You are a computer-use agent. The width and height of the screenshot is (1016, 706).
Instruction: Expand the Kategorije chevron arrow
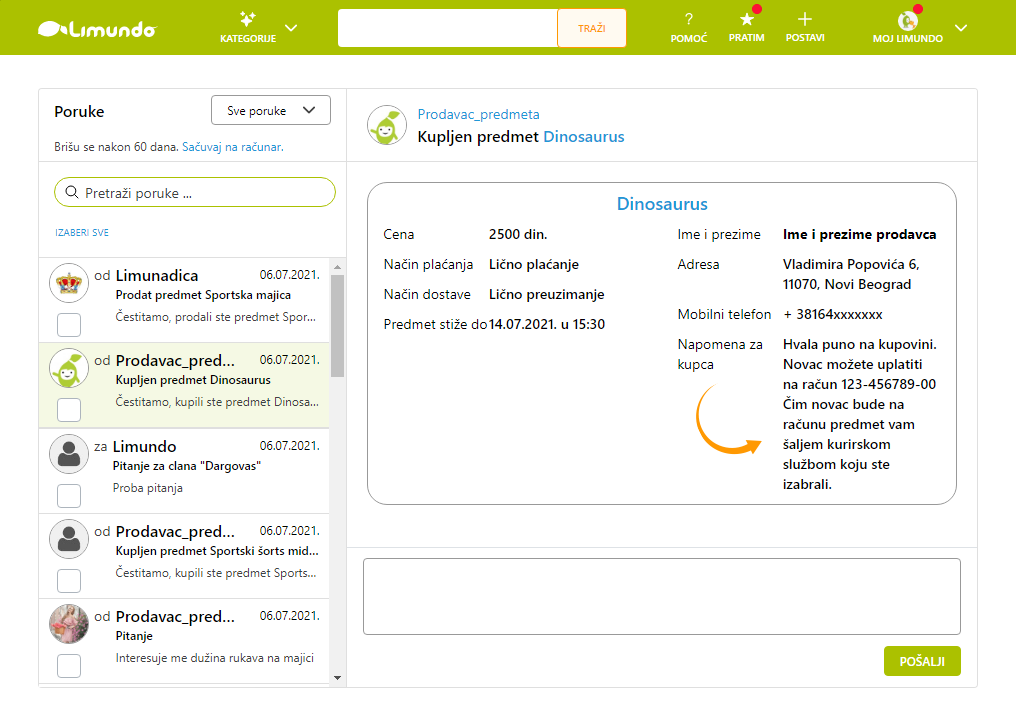[292, 28]
